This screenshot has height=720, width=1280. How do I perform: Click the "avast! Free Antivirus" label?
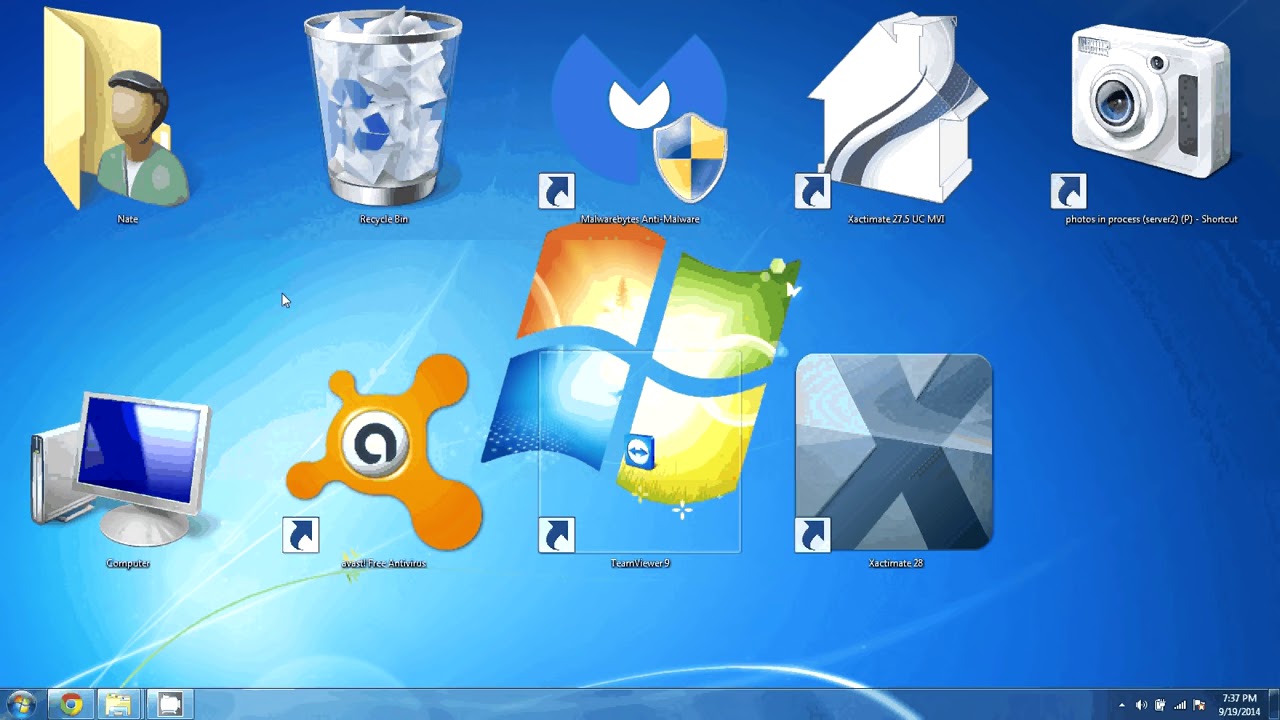click(x=384, y=563)
